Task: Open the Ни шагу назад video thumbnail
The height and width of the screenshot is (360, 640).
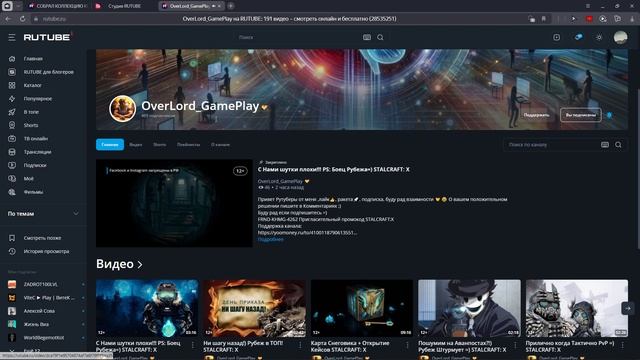Action: point(254,308)
